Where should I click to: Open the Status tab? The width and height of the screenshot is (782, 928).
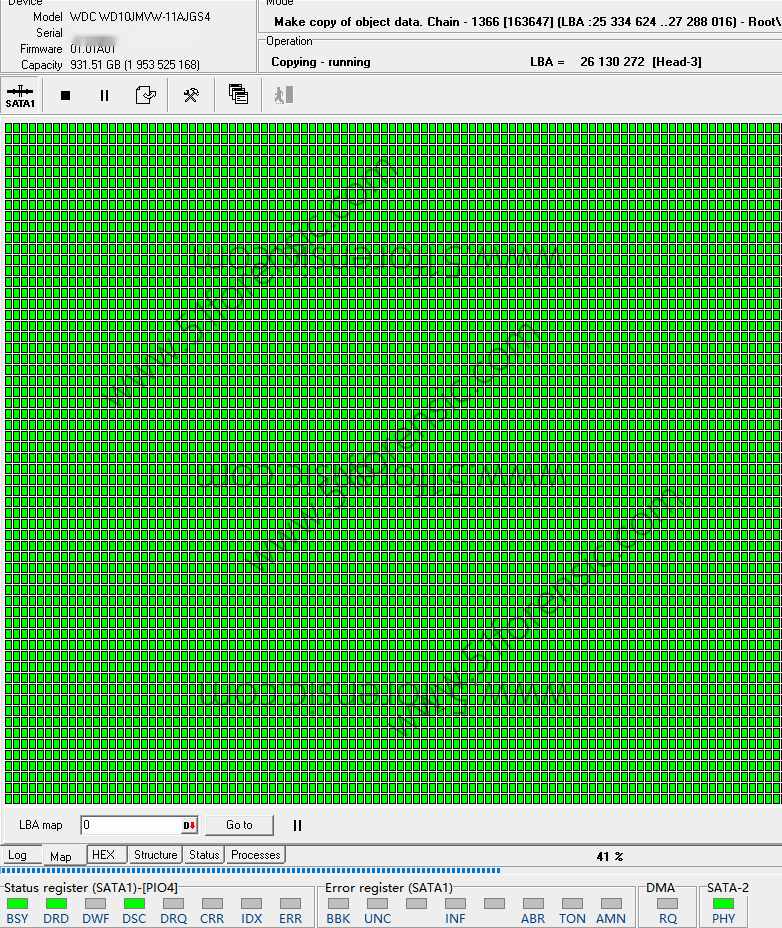(x=204, y=855)
